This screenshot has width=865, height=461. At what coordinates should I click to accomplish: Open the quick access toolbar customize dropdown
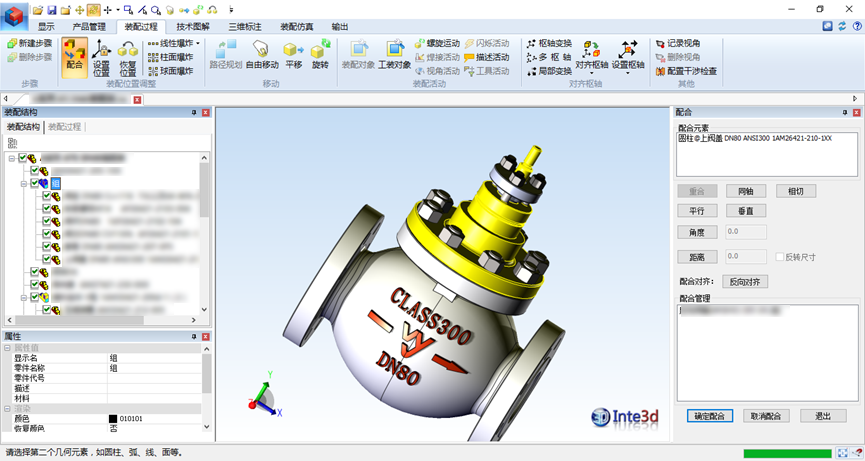point(231,10)
